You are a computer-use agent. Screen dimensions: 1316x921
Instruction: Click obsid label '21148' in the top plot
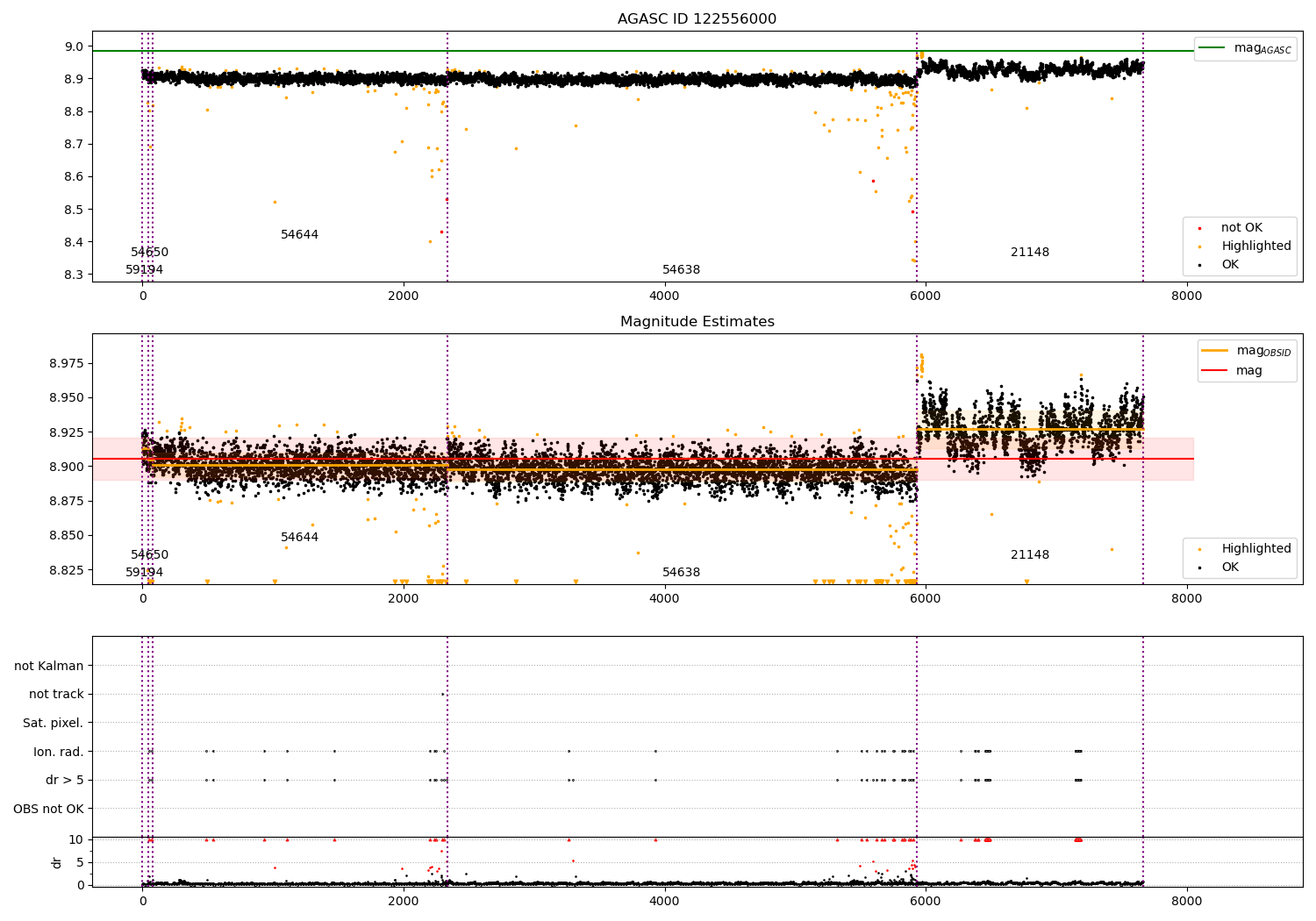coord(1030,253)
